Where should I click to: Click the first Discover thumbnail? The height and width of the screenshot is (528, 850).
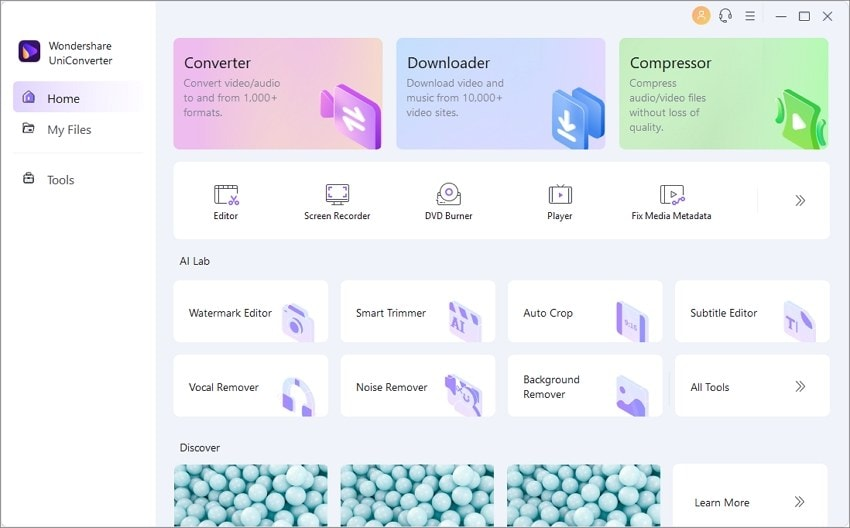[250, 495]
